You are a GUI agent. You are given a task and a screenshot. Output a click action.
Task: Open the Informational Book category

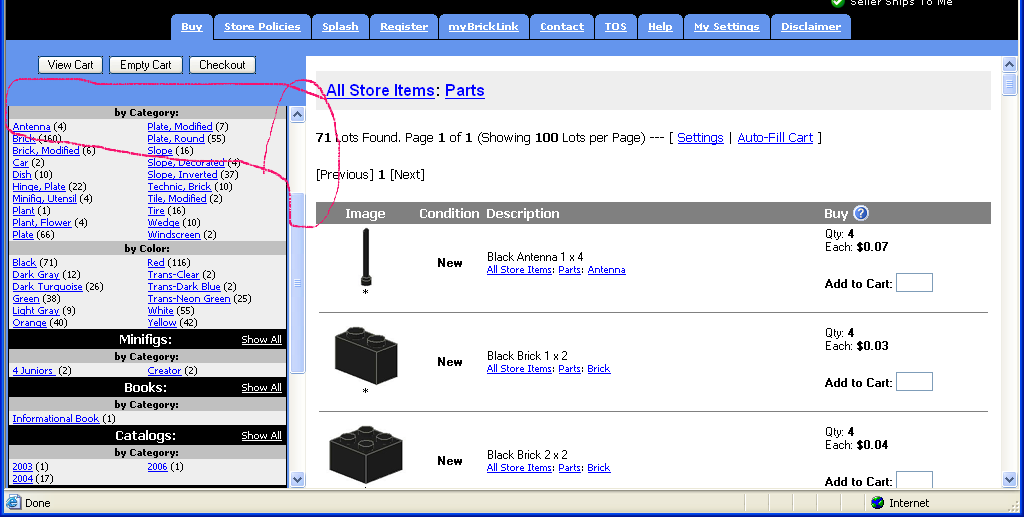[56, 418]
